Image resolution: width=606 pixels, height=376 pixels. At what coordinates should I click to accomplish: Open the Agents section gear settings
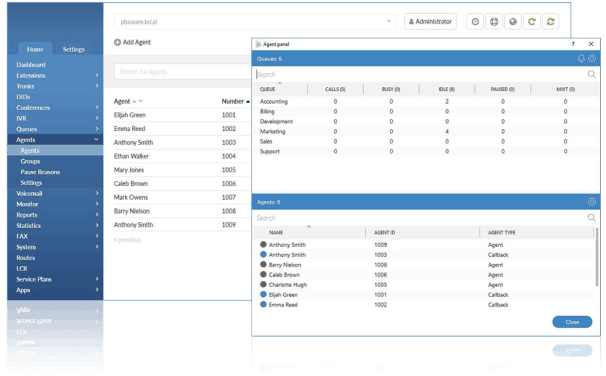pyautogui.click(x=592, y=202)
